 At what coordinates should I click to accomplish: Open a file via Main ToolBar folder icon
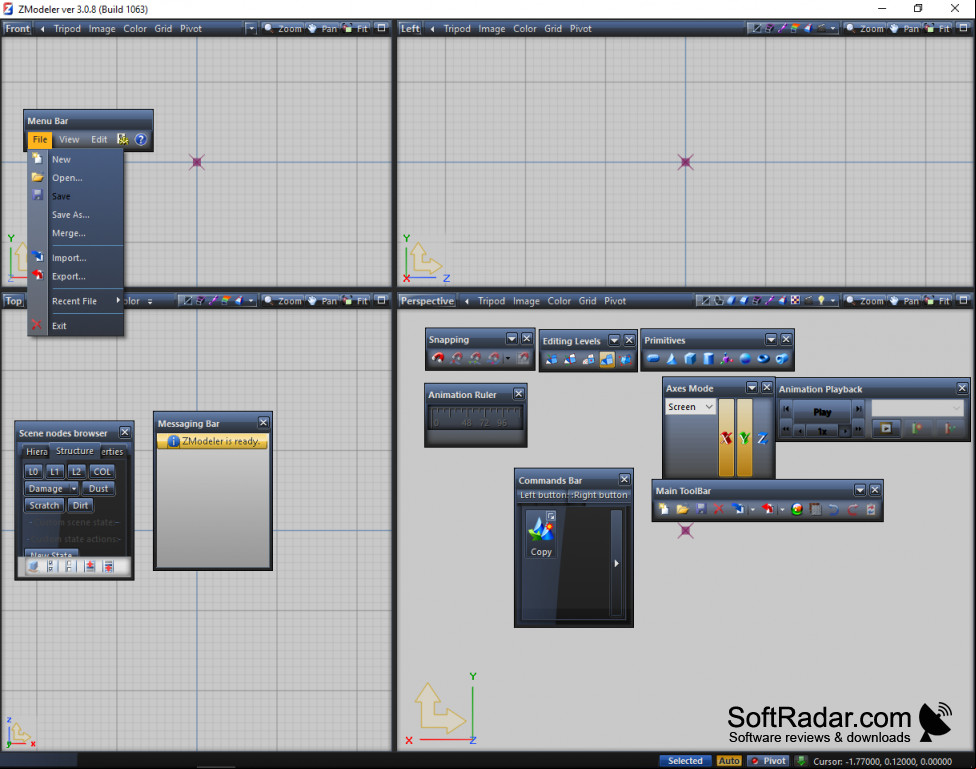pos(682,509)
